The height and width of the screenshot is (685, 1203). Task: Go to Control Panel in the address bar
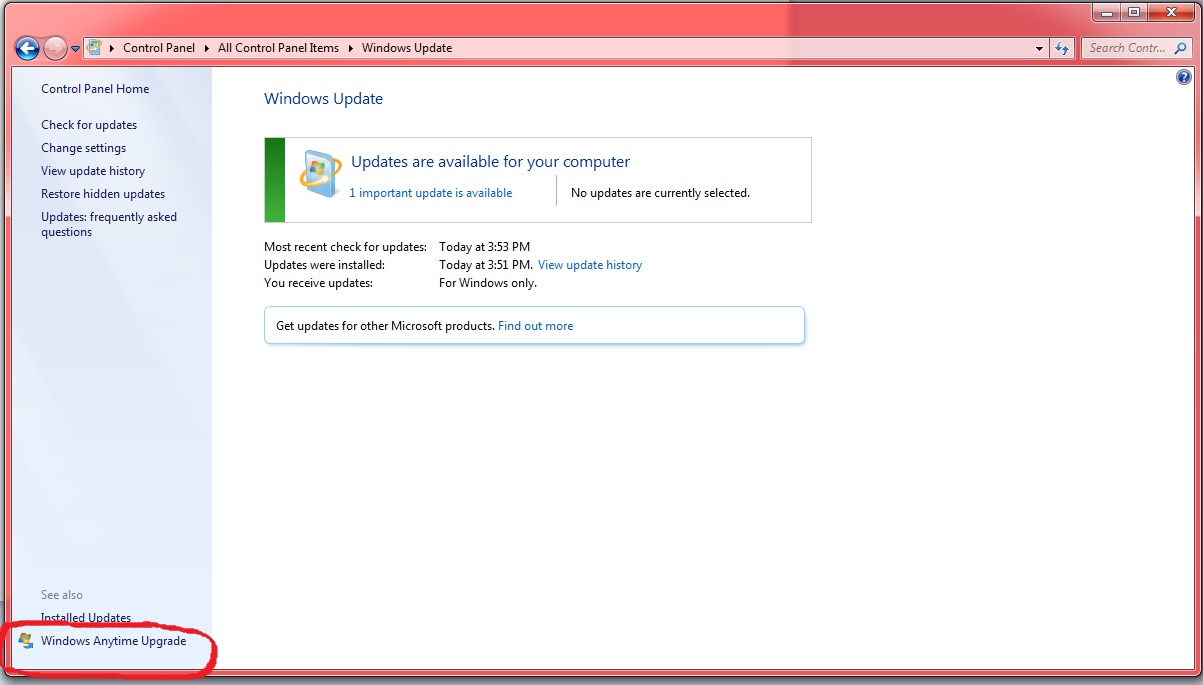(x=159, y=48)
